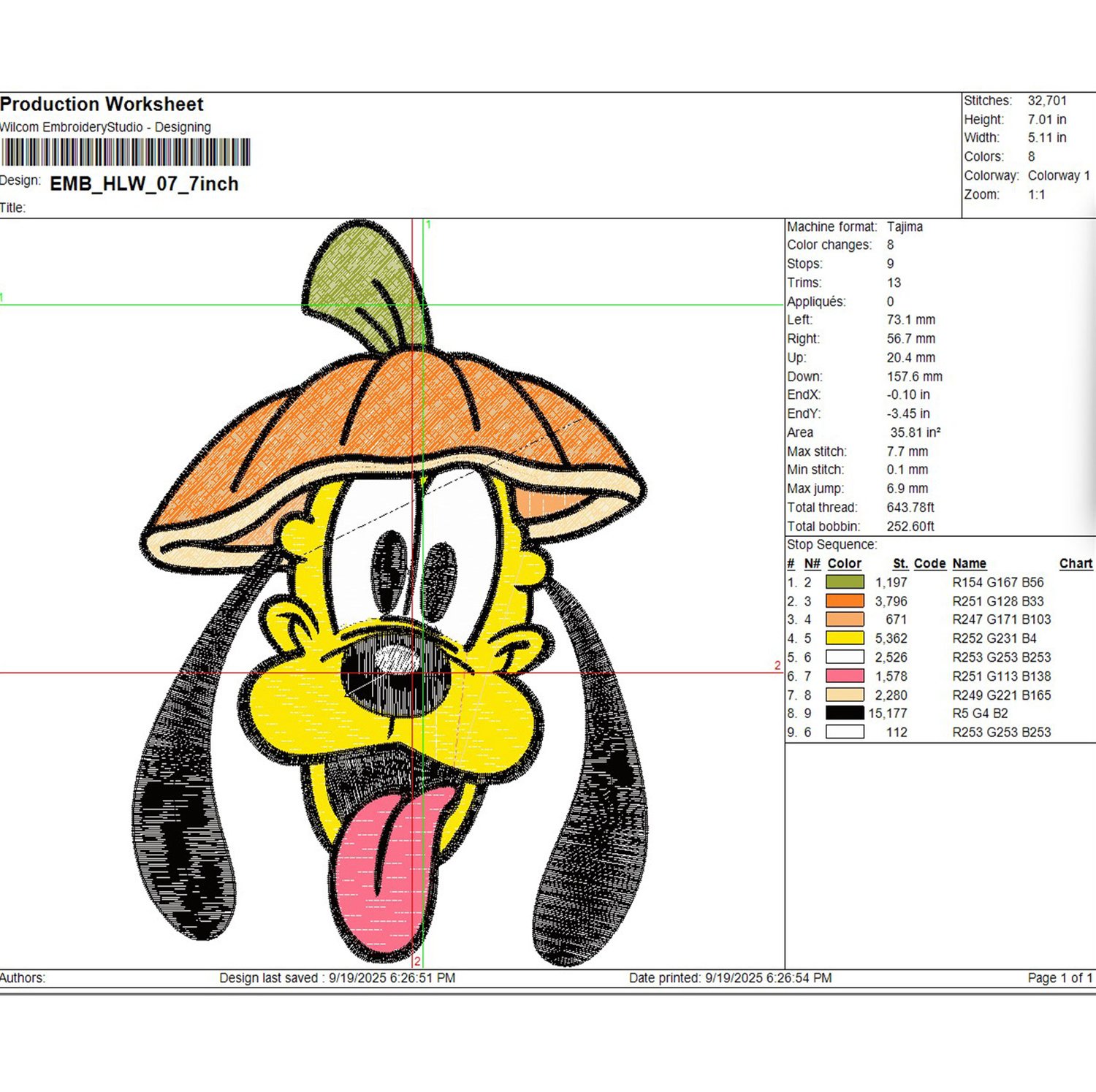
Task: Click the EndY value "-3.45 in"
Action: tap(908, 414)
